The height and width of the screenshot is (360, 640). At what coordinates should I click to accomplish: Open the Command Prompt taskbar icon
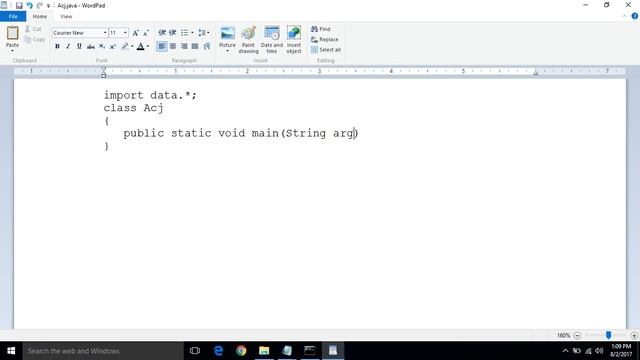click(310, 351)
